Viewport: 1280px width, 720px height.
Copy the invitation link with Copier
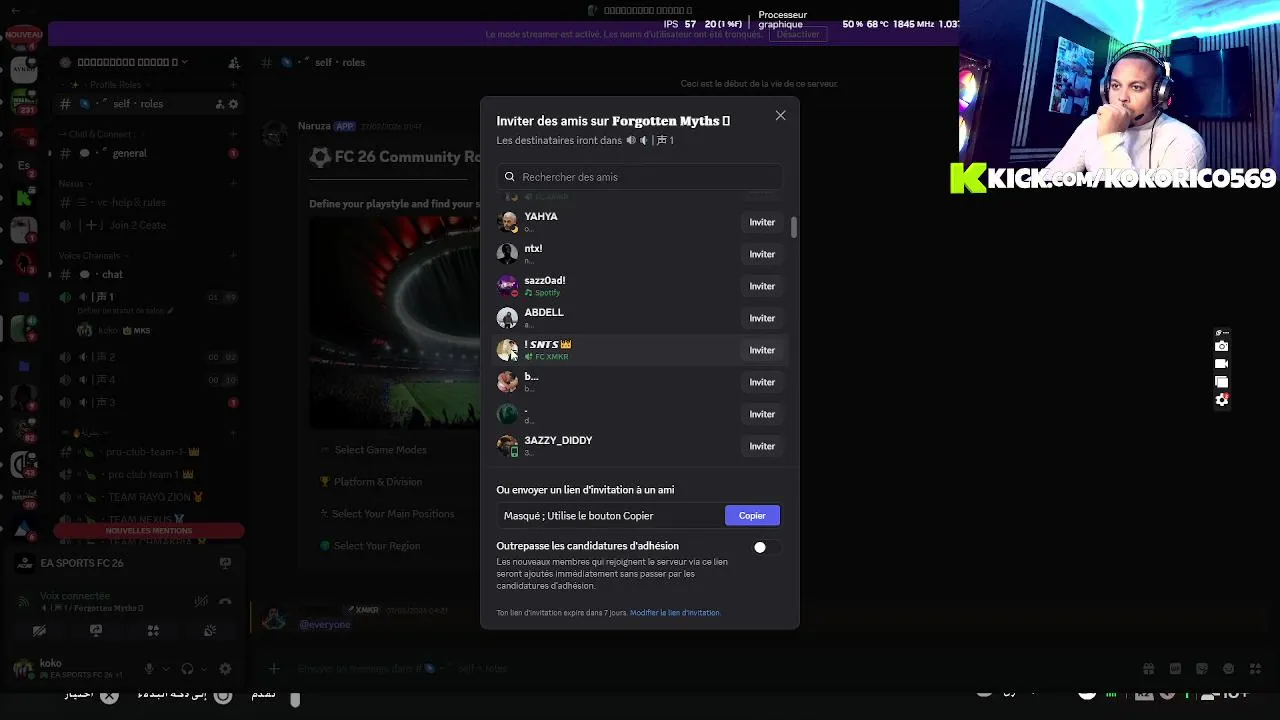[752, 516]
